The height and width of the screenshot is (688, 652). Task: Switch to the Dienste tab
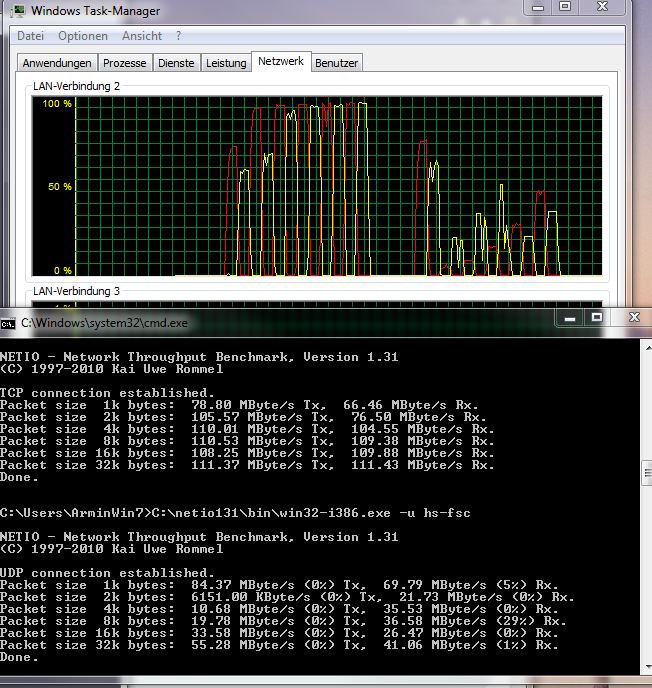tap(176, 63)
